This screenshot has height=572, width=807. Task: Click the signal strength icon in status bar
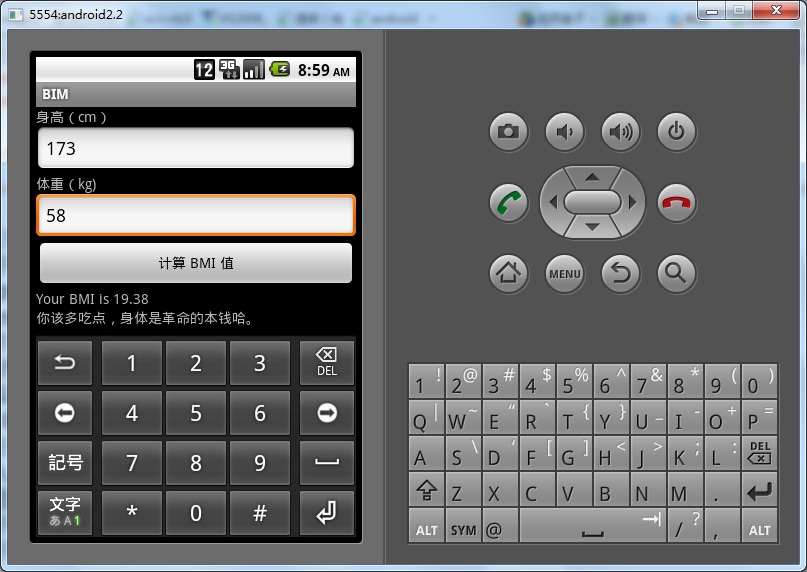254,70
